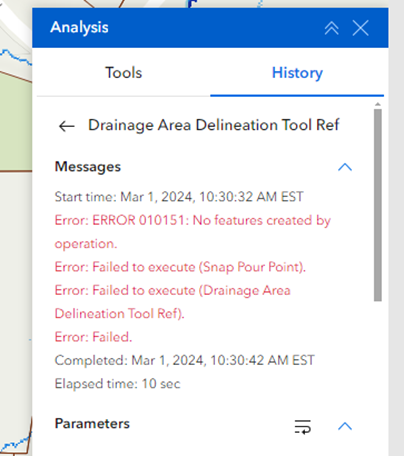Image resolution: width=404 pixels, height=456 pixels.
Task: Click the Drainage Area Delineation Tool Ref title
Action: tap(213, 125)
